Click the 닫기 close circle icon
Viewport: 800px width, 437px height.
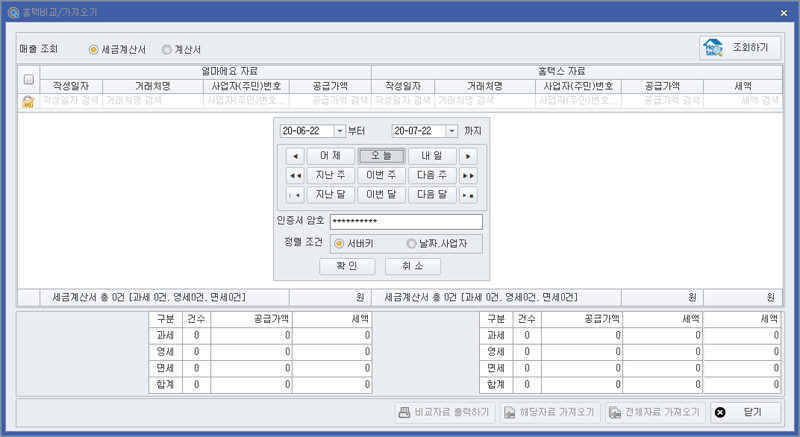click(x=720, y=413)
